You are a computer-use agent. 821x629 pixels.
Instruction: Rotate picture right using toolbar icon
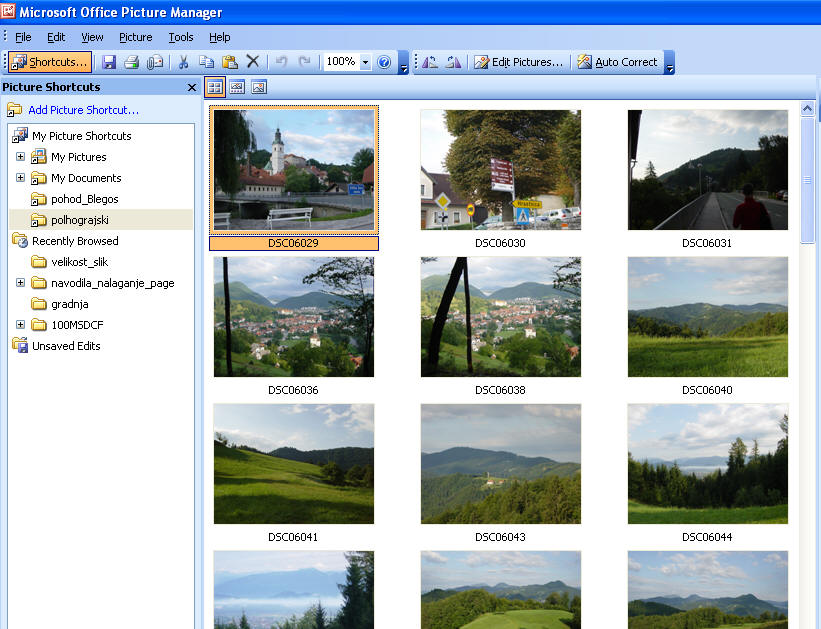(453, 62)
